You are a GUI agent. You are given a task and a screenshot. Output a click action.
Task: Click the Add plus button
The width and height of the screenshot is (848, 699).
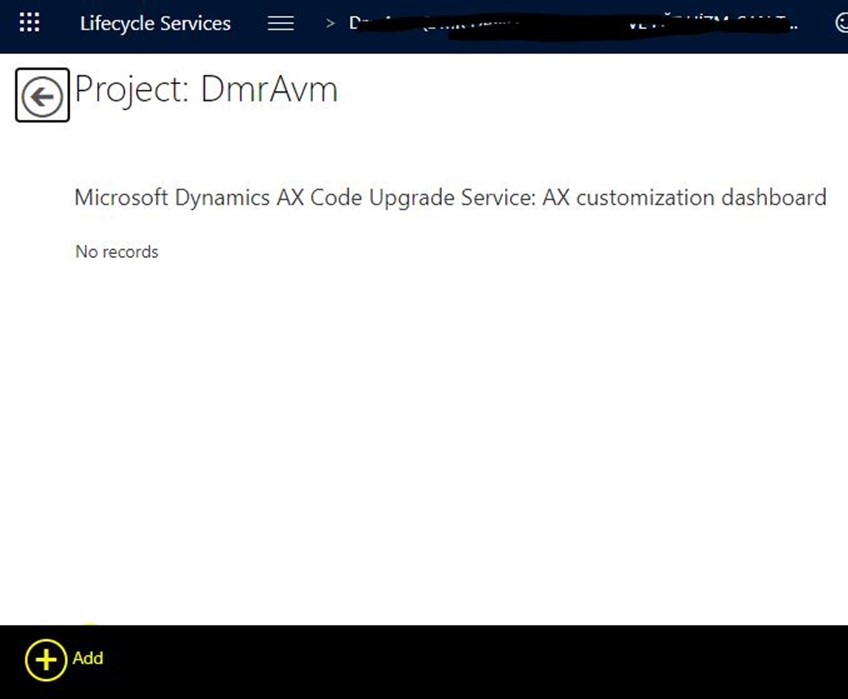(46, 660)
